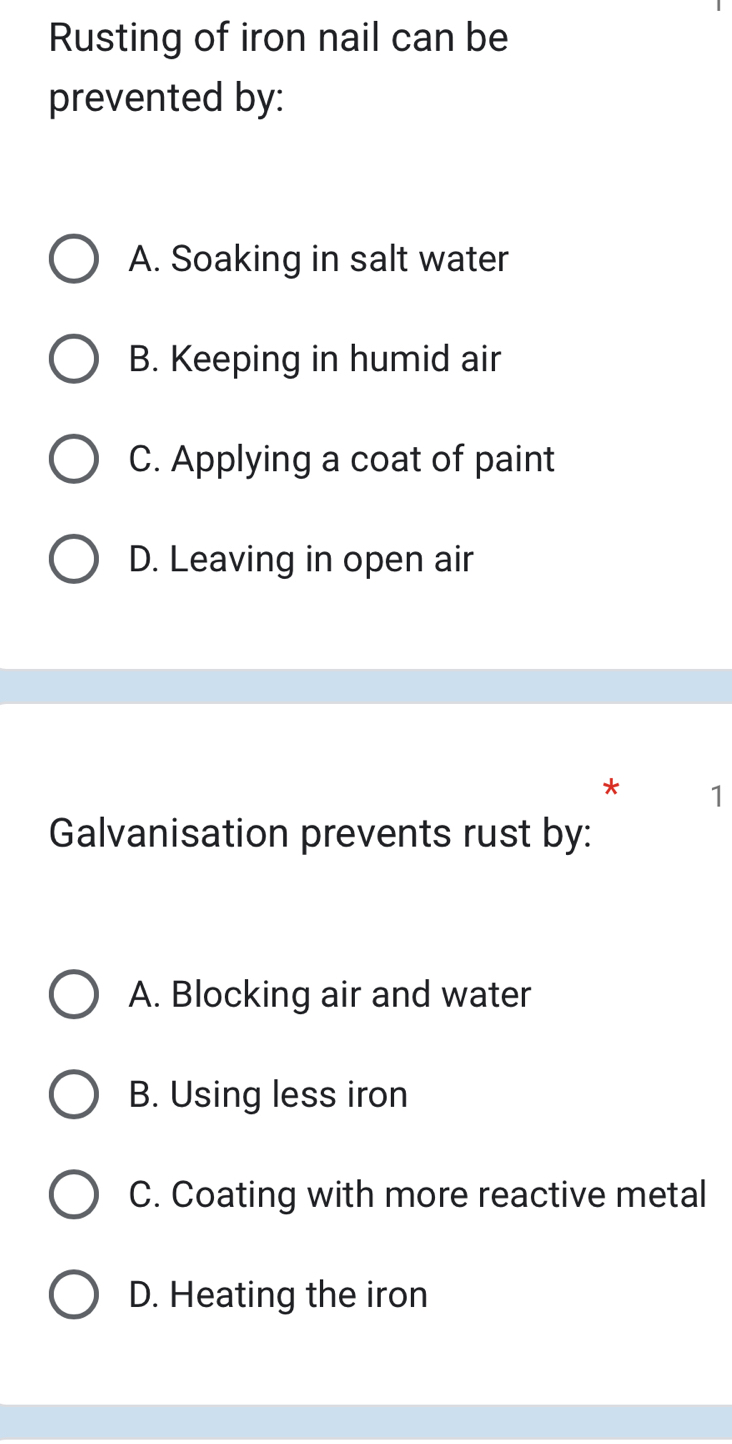Select option B. Using less iron
Image resolution: width=732 pixels, height=1444 pixels.
[267, 1093]
